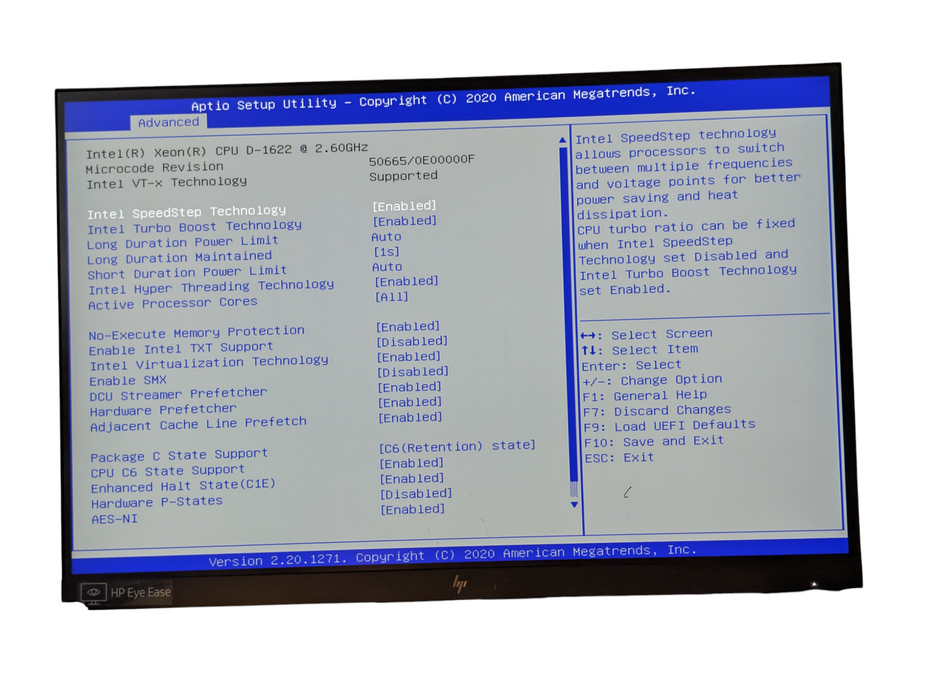Viewport: 930px width, 700px height.
Task: Click the VT-x Supported value
Action: pos(403,176)
